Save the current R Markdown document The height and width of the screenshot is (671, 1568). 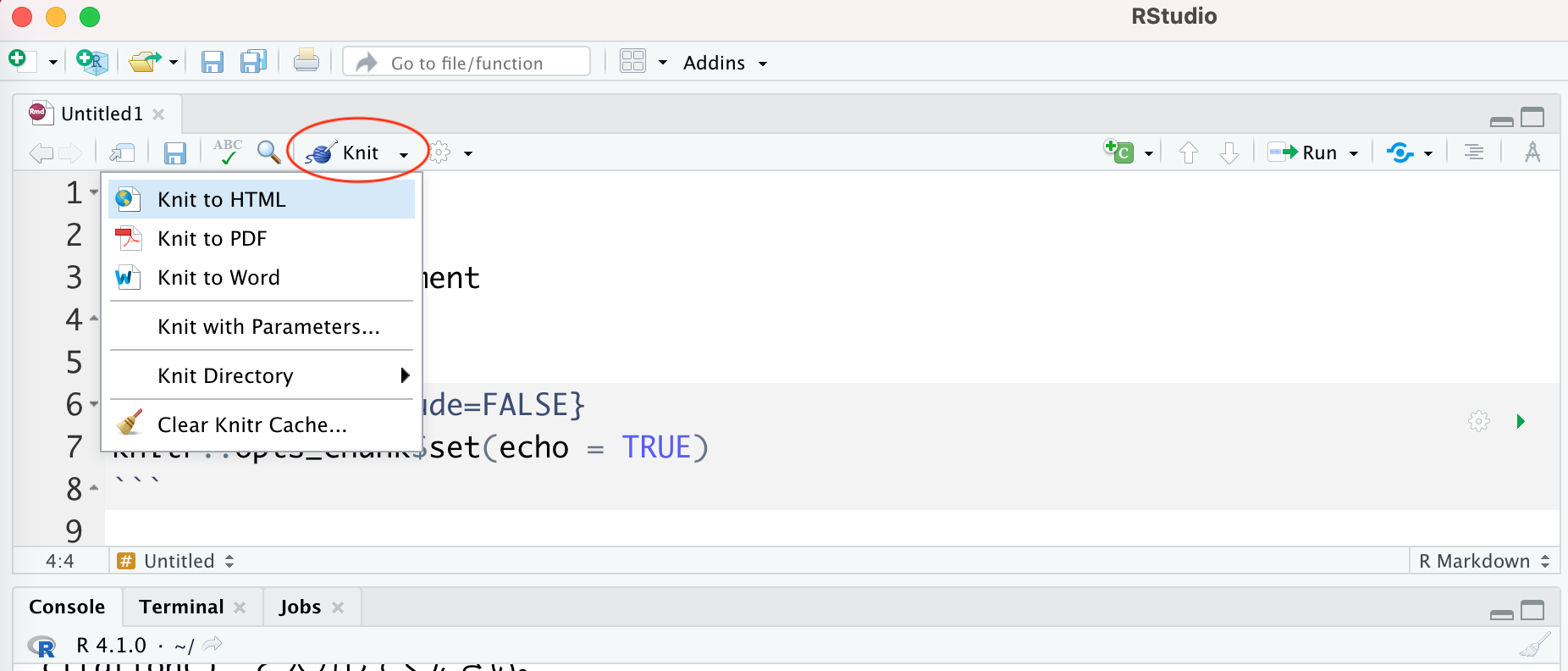tap(174, 153)
